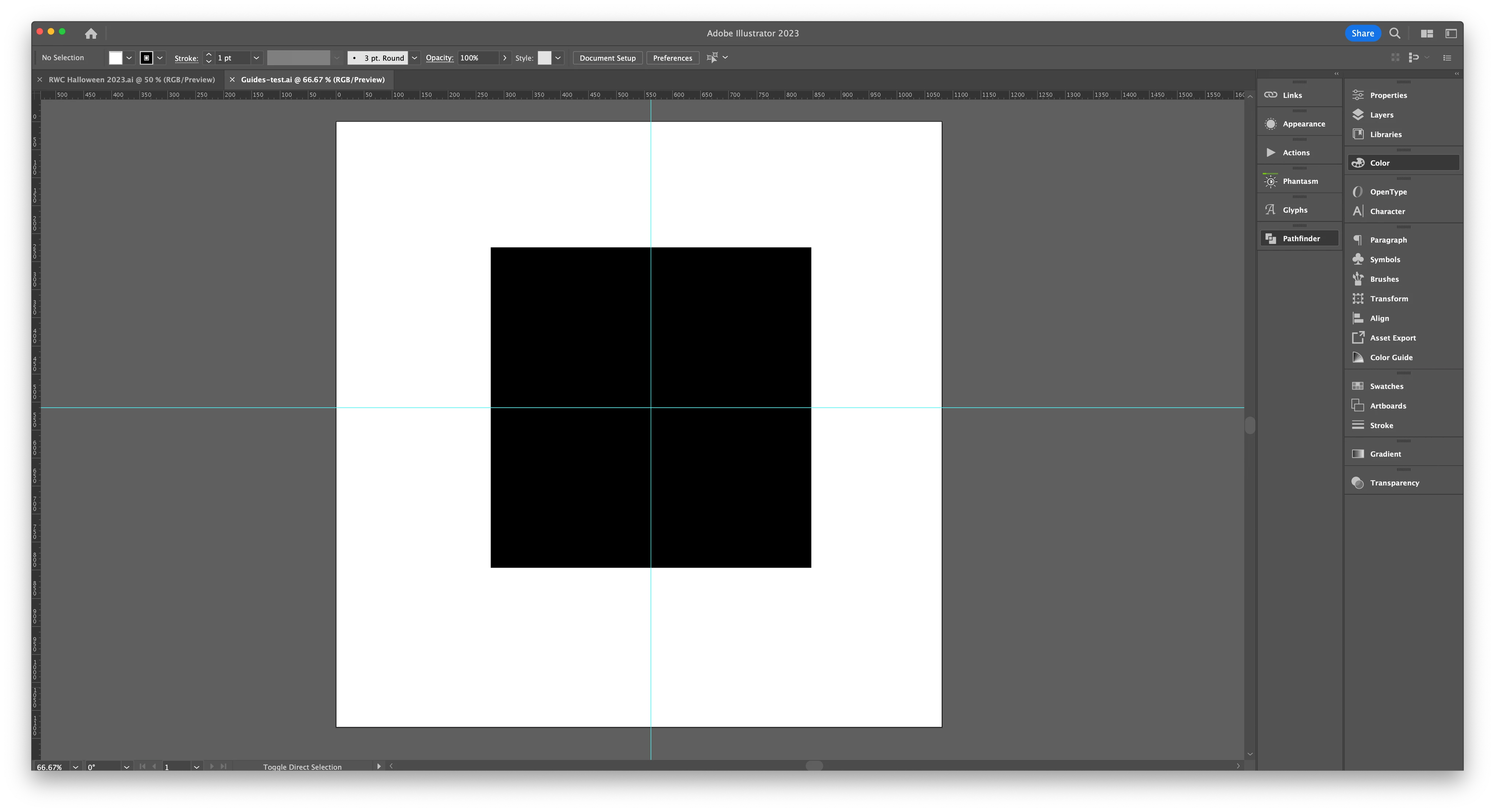This screenshot has height=812, width=1495.
Task: Open the Layers panel icon
Action: [x=1358, y=115]
